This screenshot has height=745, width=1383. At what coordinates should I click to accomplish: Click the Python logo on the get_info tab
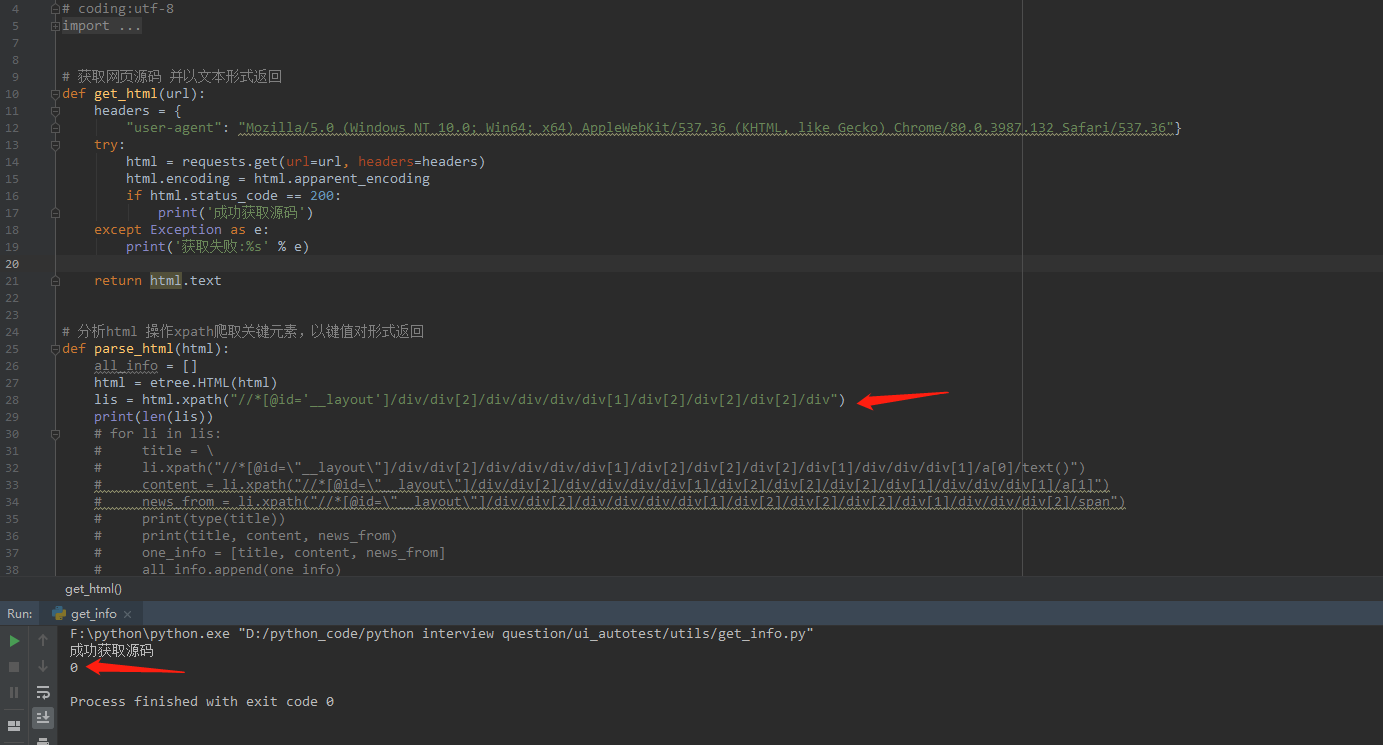click(59, 613)
